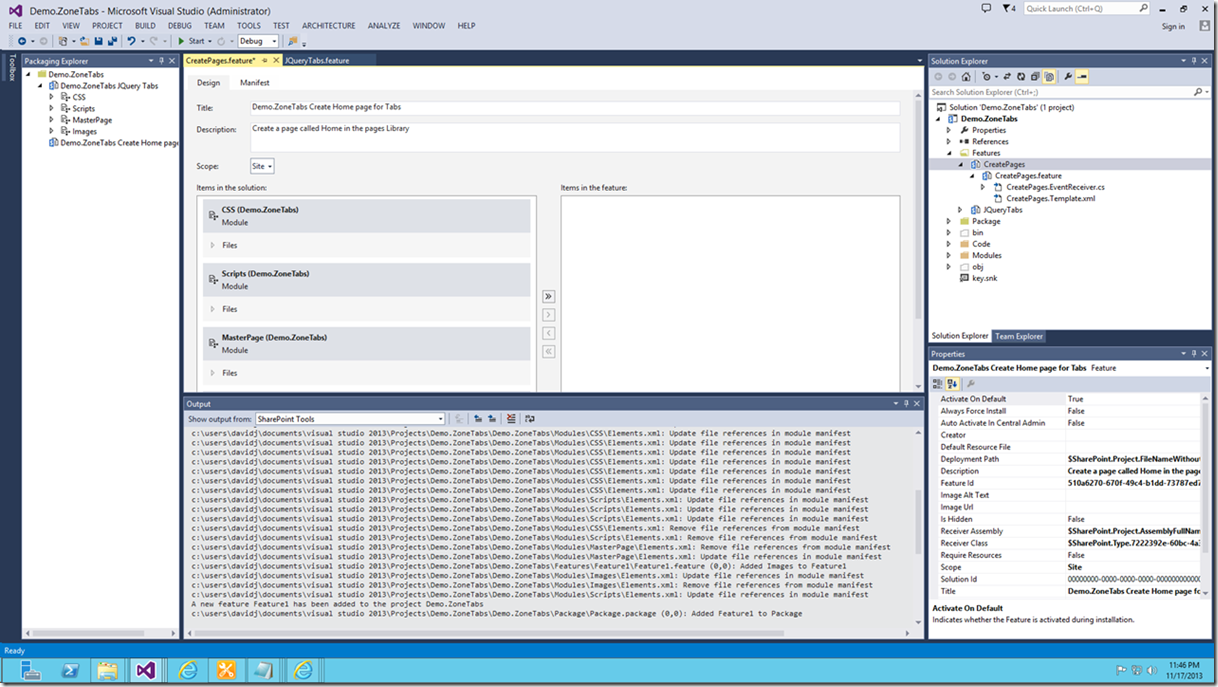Open the TOOLS menu
This screenshot has width=1218, height=687.
[249, 26]
